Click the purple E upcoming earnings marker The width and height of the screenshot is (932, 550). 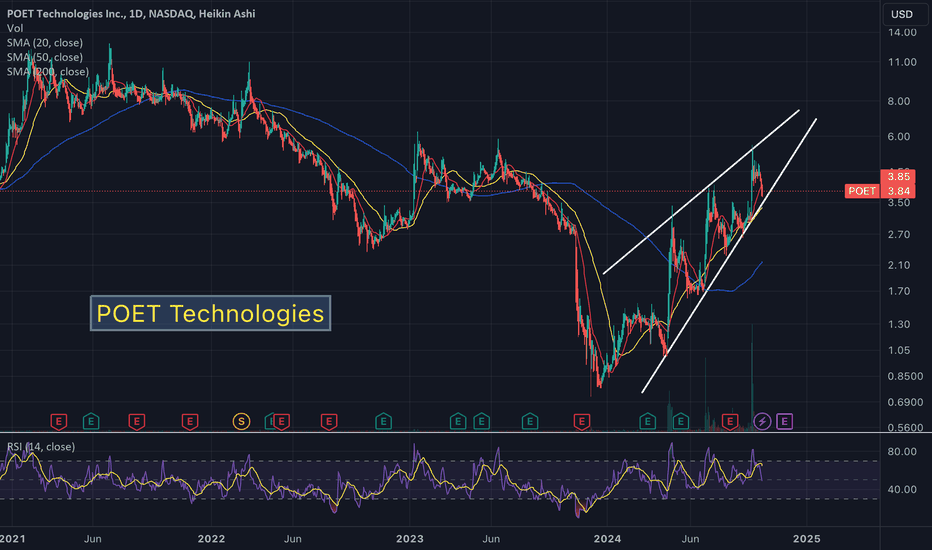(785, 422)
